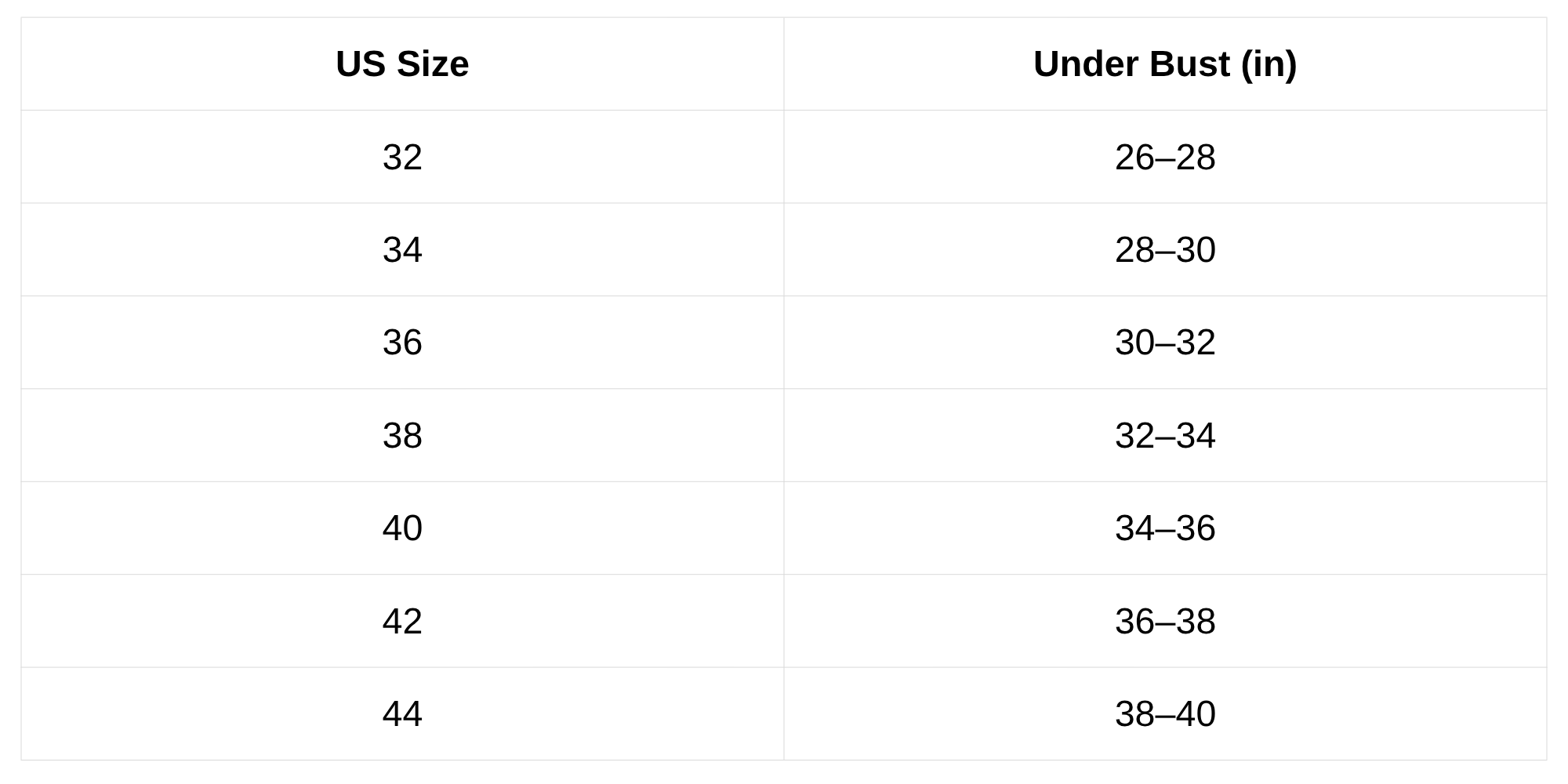Click the 26–28 under bust cell
This screenshot has height=784, width=1568.
click(1165, 157)
